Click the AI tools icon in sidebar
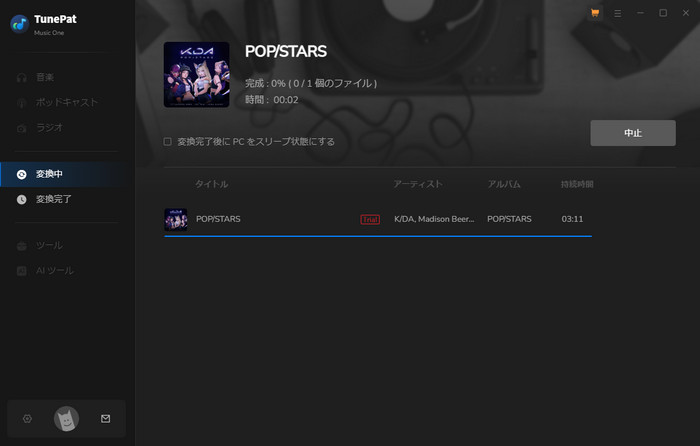The image size is (700, 446). point(21,271)
